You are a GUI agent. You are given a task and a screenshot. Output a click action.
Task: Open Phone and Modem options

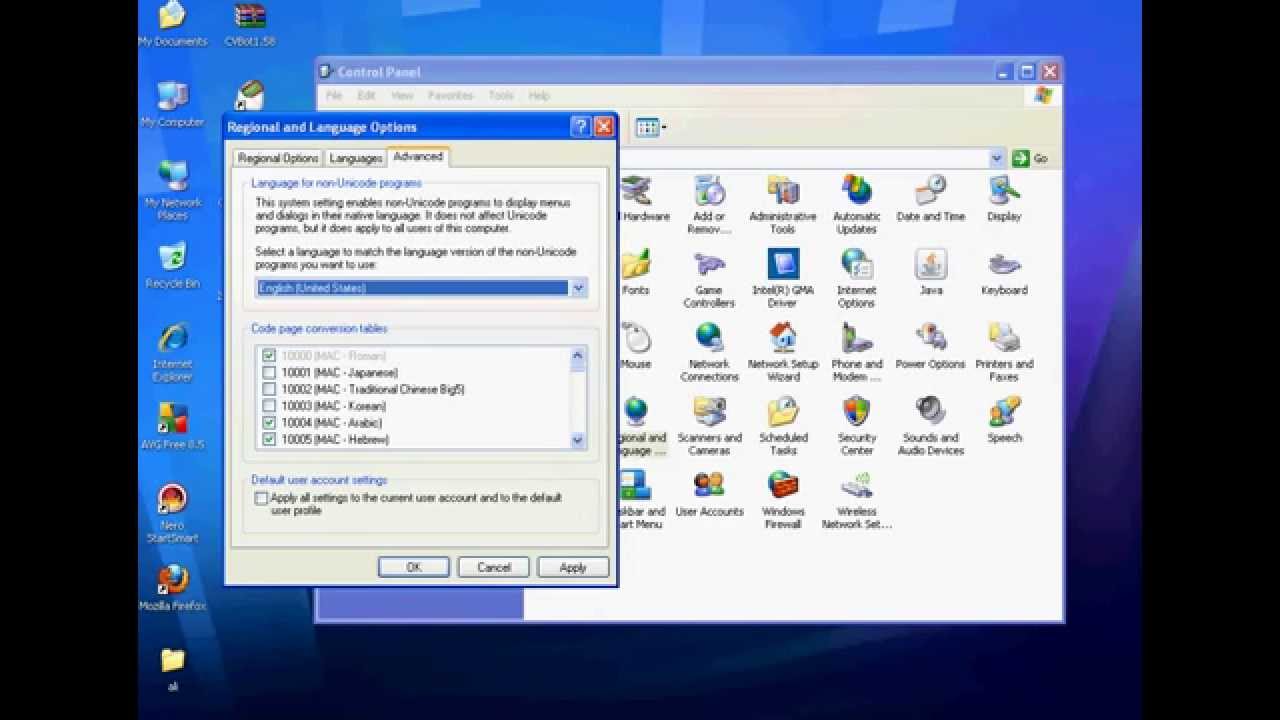(857, 352)
